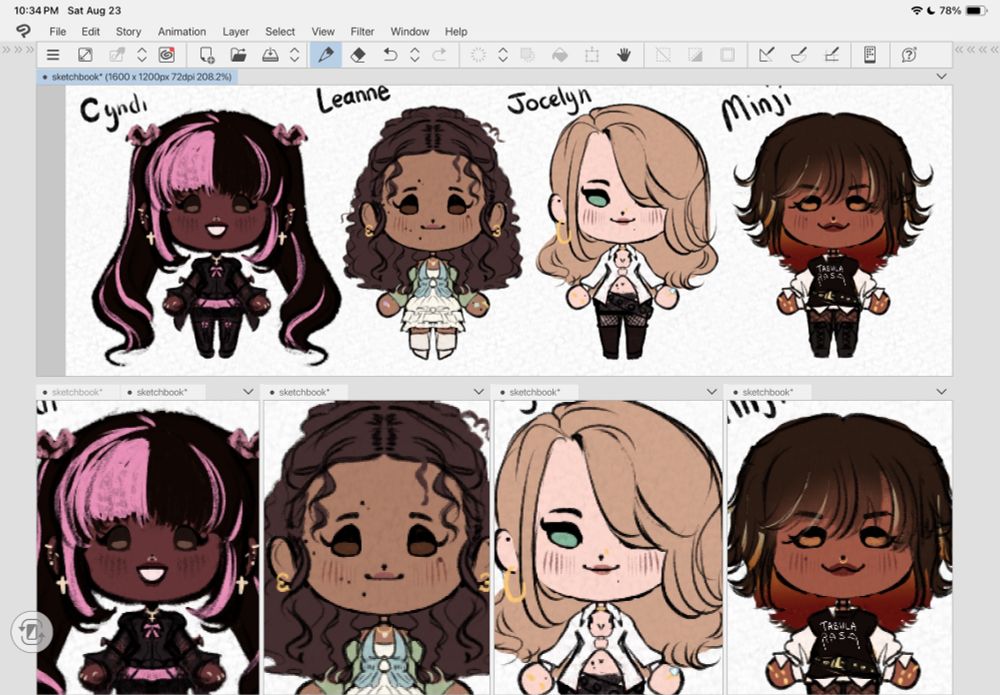Select sketchbook tab in Leanne window
Viewport: 1000px width, 695px height.
click(304, 392)
